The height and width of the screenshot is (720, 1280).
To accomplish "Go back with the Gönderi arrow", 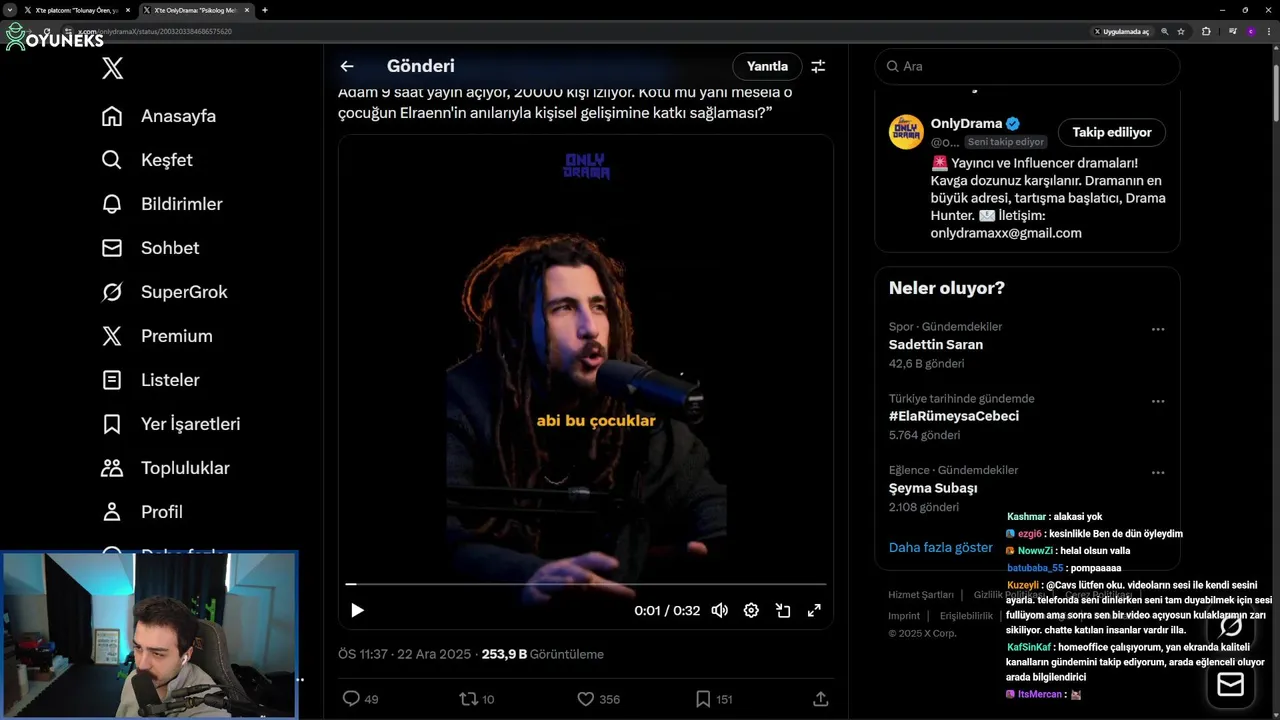I will 347,66.
